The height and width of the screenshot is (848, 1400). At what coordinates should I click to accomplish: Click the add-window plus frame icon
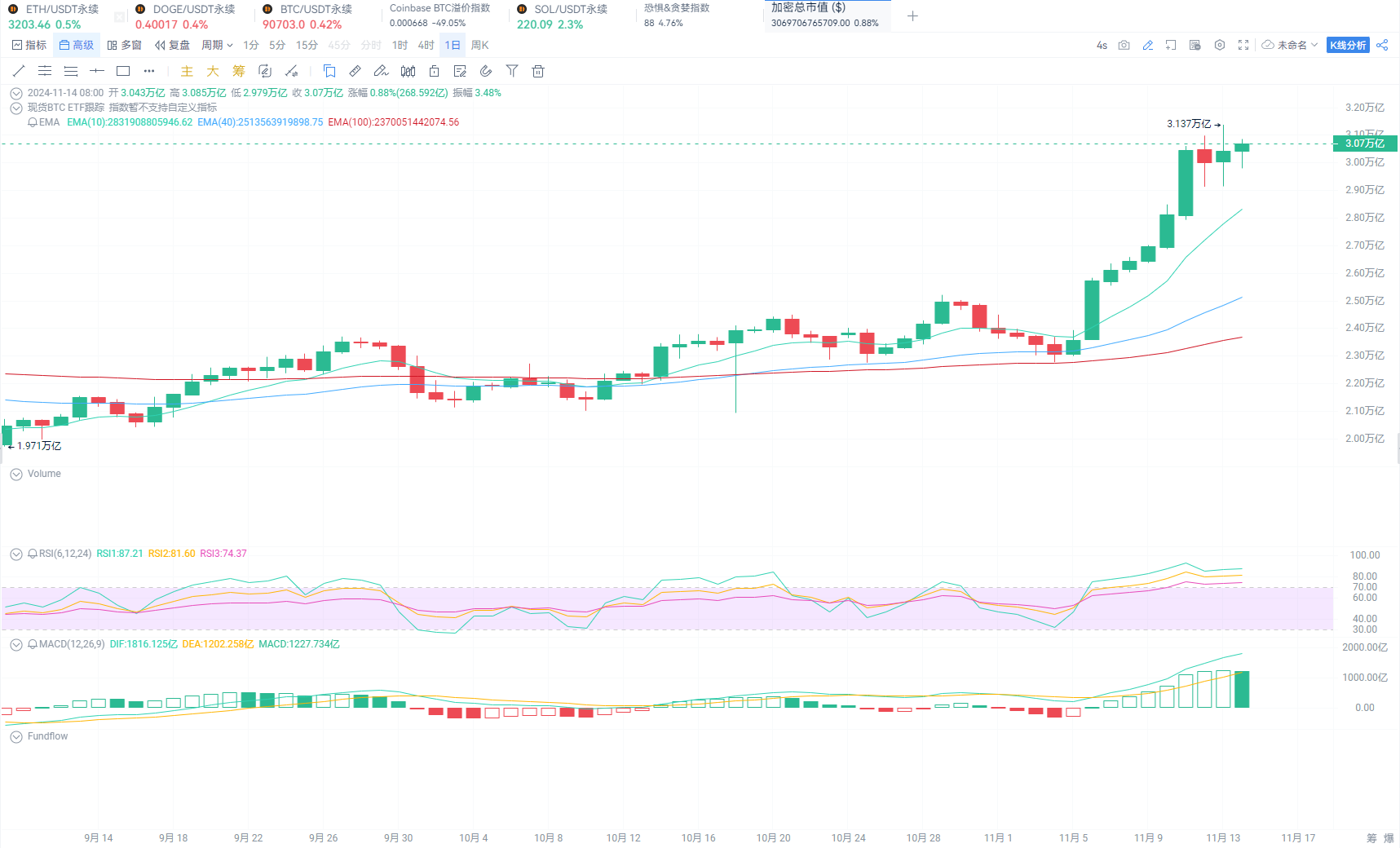1171,45
